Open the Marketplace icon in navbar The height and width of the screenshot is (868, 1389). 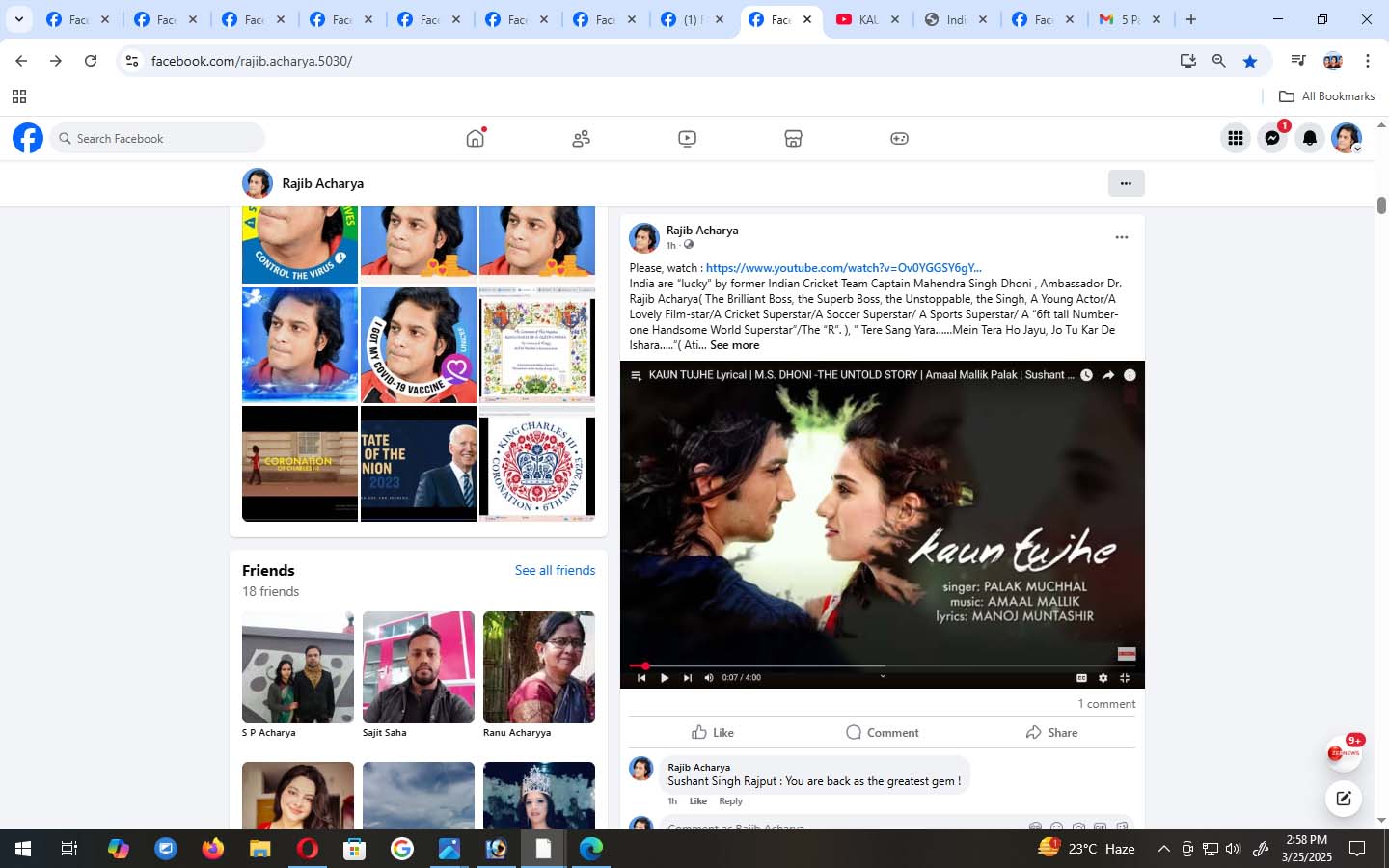click(x=793, y=139)
